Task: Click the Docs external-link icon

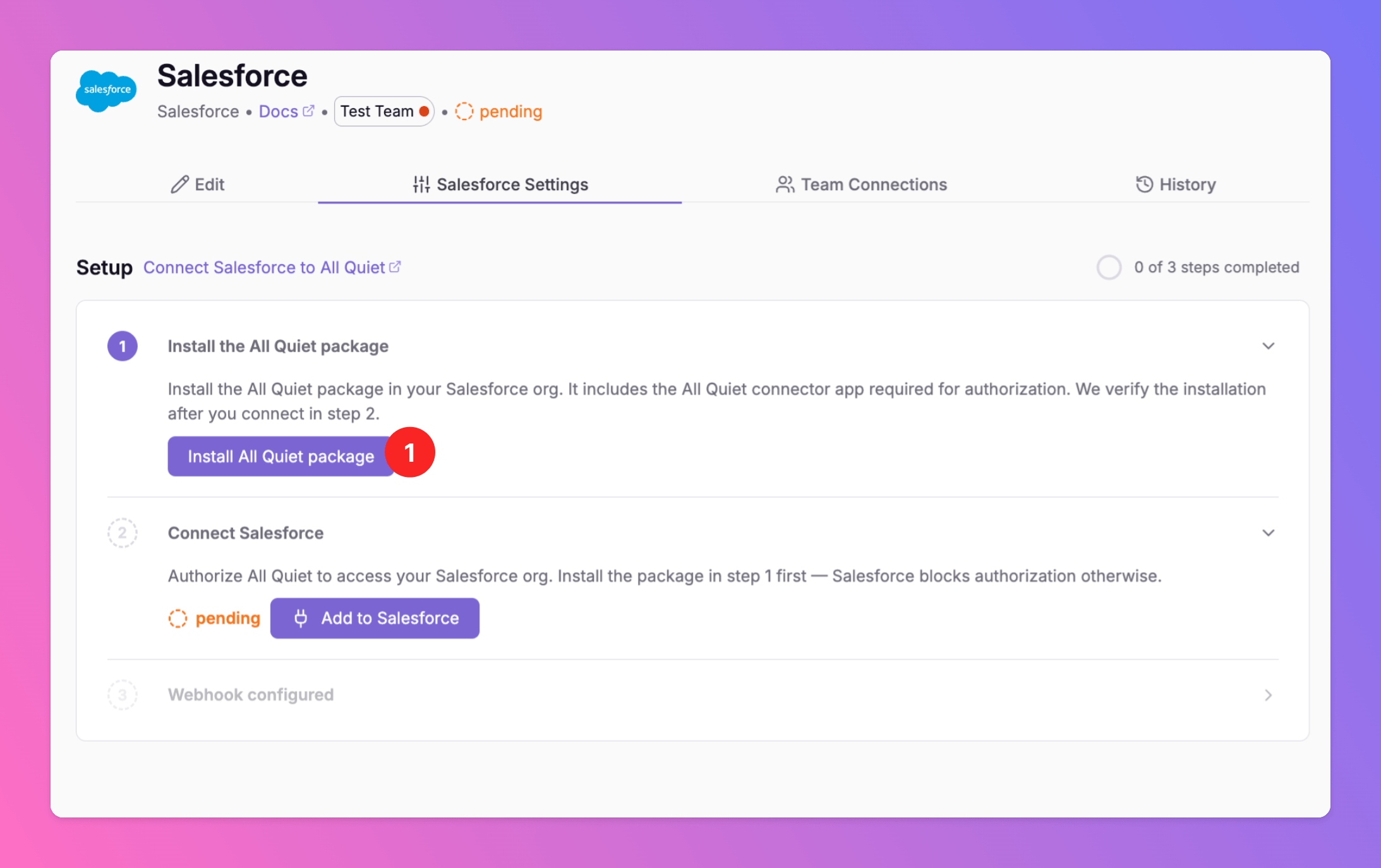Action: [308, 111]
